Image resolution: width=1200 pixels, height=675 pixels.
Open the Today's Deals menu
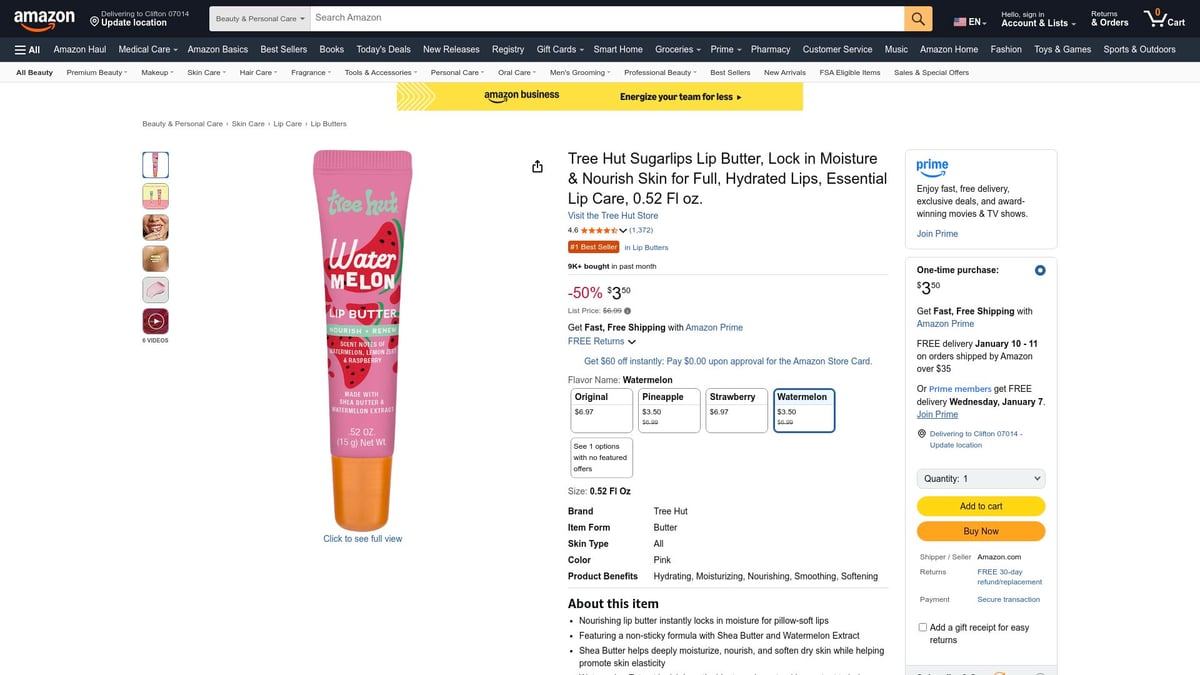[x=383, y=49]
